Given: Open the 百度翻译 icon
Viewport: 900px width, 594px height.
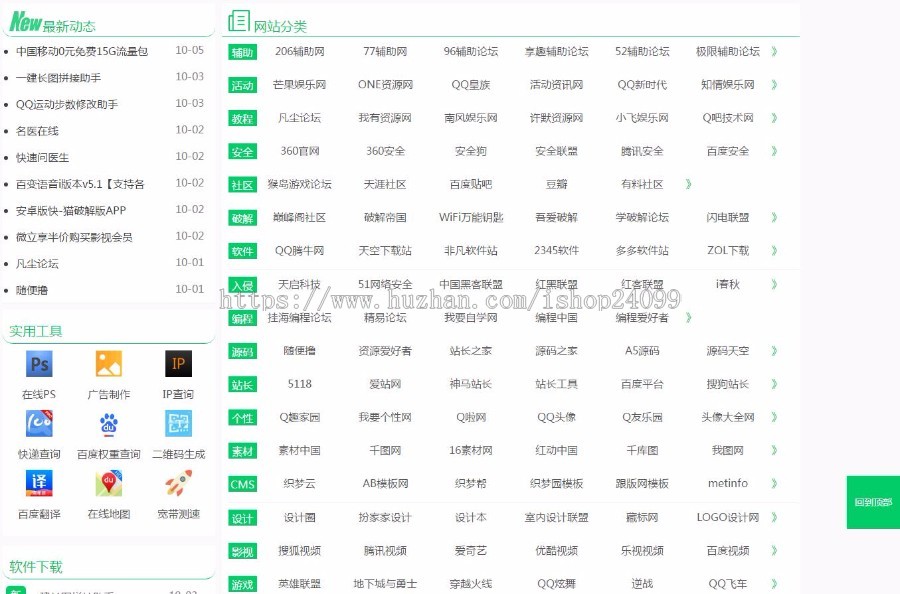Looking at the screenshot, I should tap(39, 483).
